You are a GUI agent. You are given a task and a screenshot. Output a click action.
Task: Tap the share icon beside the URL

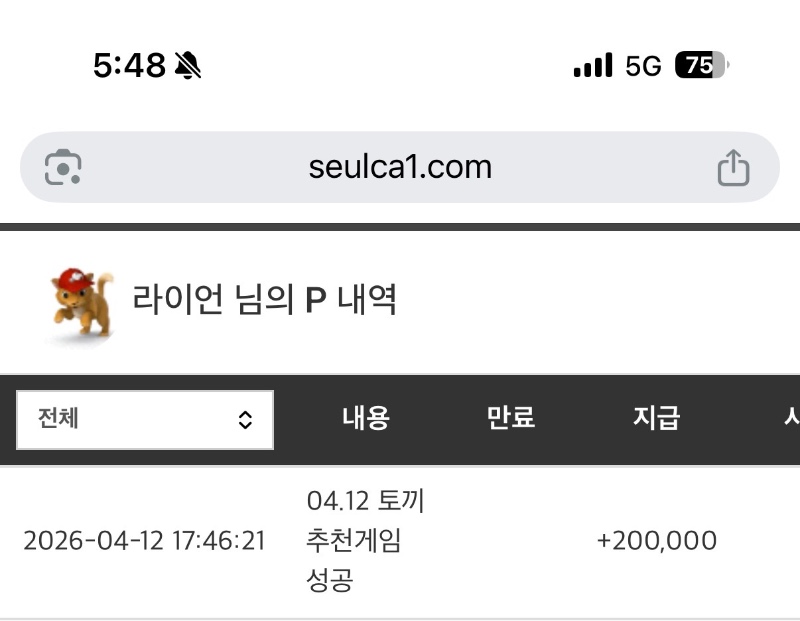(733, 167)
